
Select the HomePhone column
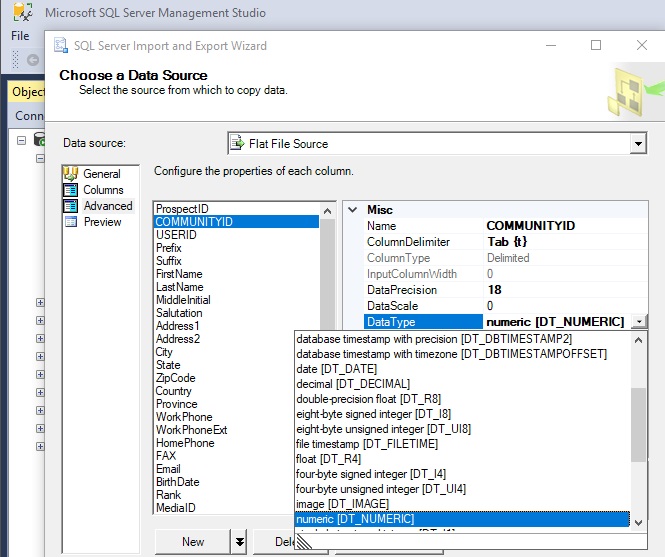(x=185, y=443)
